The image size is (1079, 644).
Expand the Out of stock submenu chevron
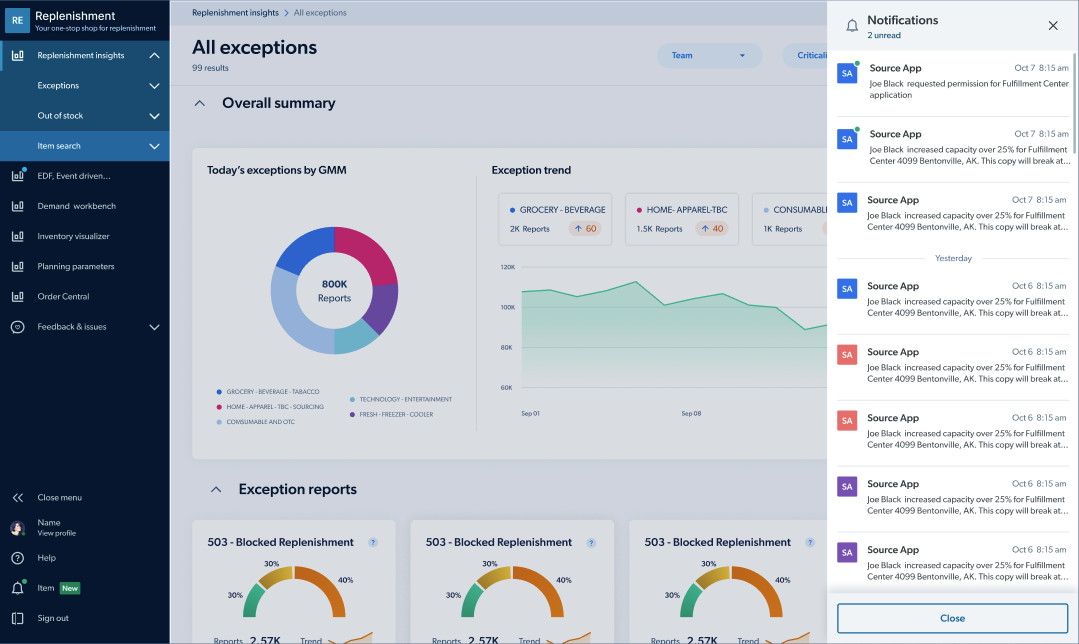(154, 116)
